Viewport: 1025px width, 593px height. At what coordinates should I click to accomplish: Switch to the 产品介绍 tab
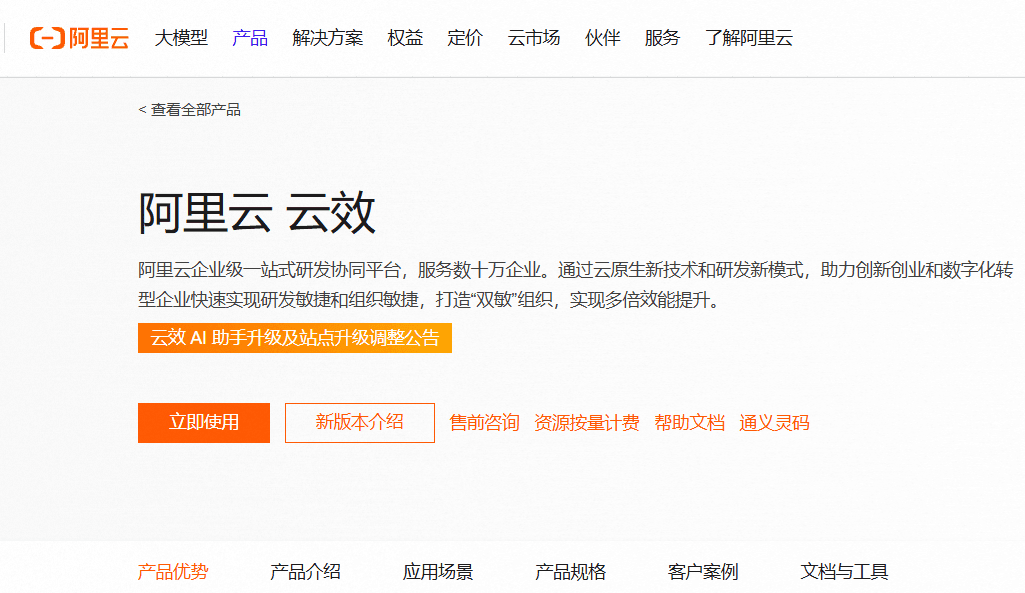pos(305,572)
